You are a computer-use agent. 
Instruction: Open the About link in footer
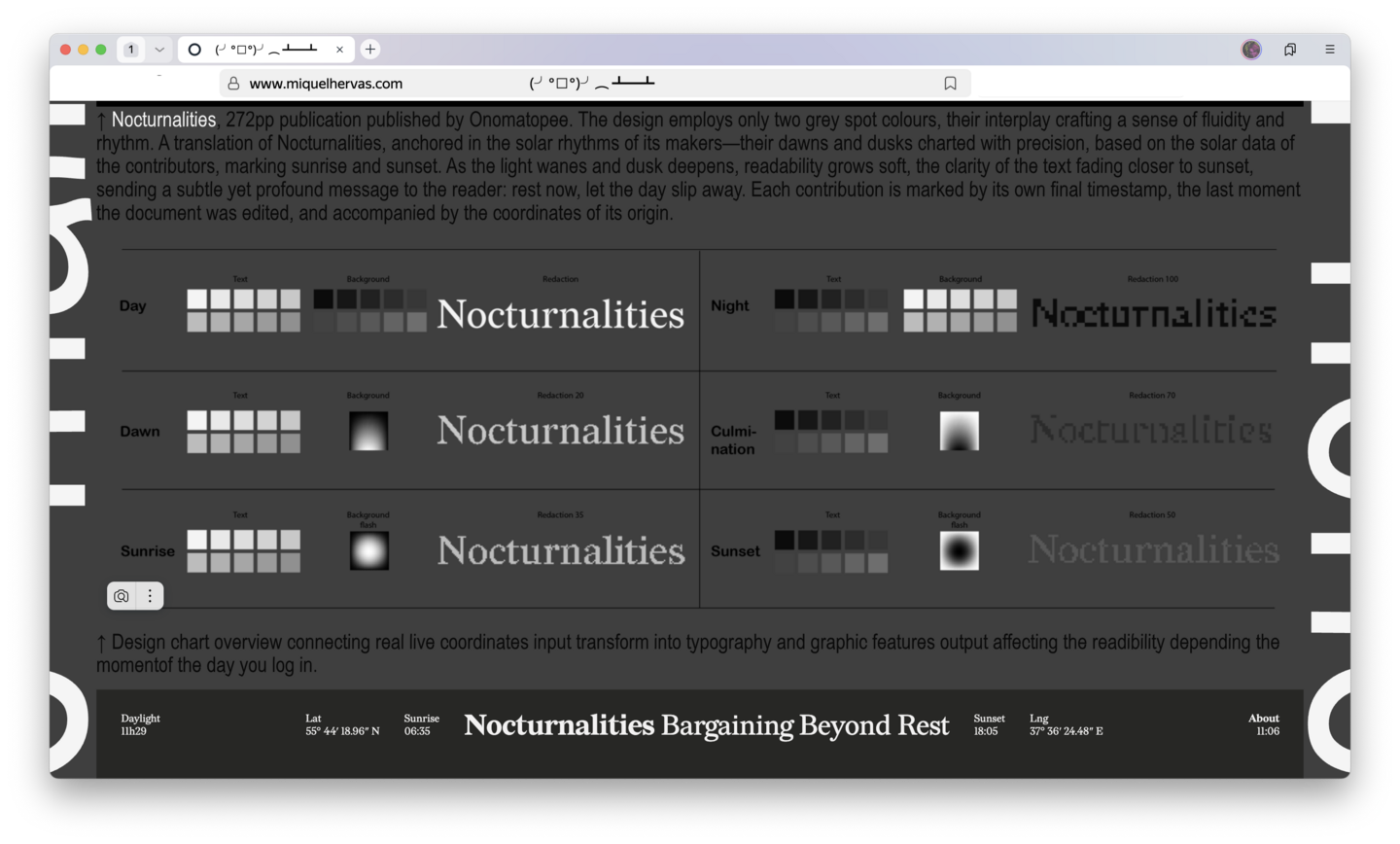coord(1263,719)
